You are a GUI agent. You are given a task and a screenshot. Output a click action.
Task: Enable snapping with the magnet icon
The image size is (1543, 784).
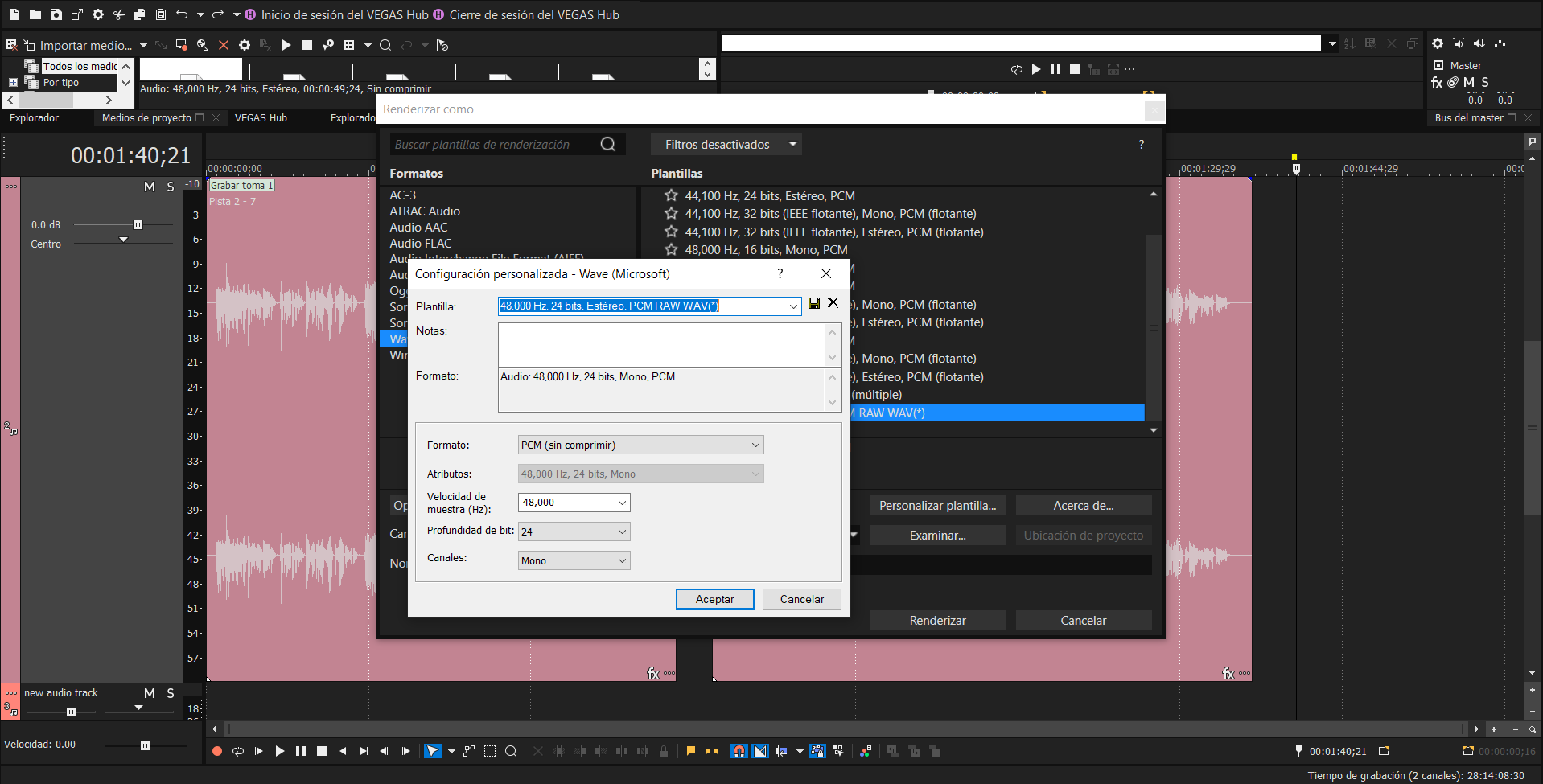pos(739,751)
